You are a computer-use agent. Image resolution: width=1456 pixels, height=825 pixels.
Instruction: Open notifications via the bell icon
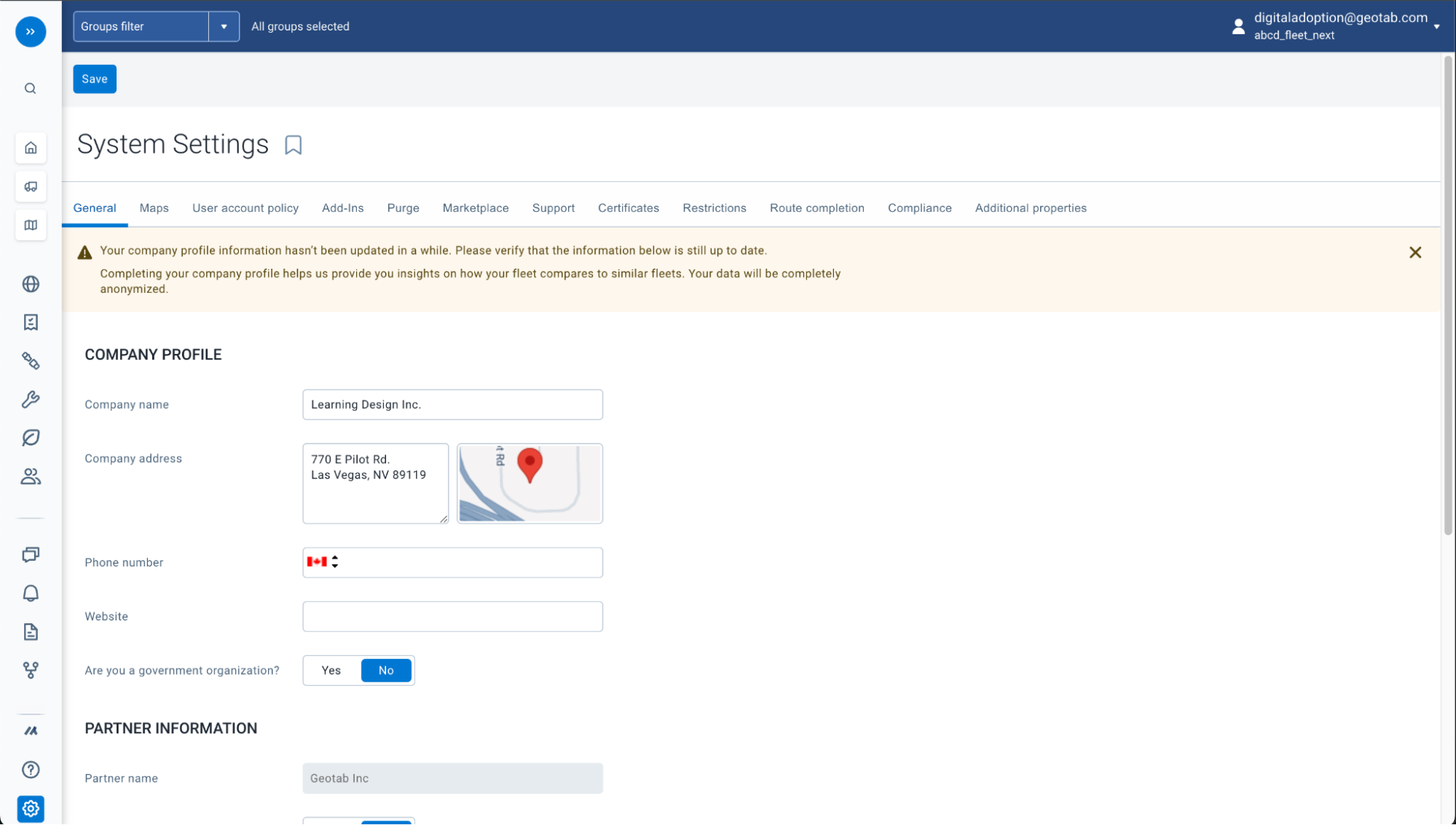coord(31,593)
